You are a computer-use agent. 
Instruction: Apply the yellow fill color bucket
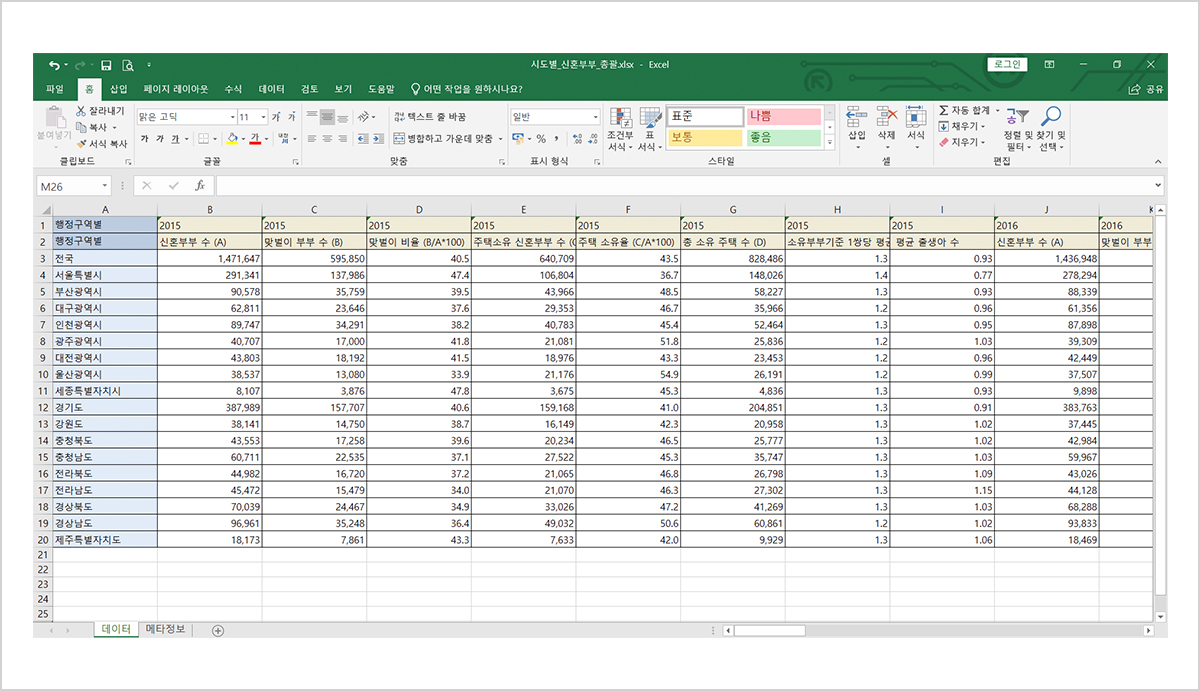click(x=231, y=138)
